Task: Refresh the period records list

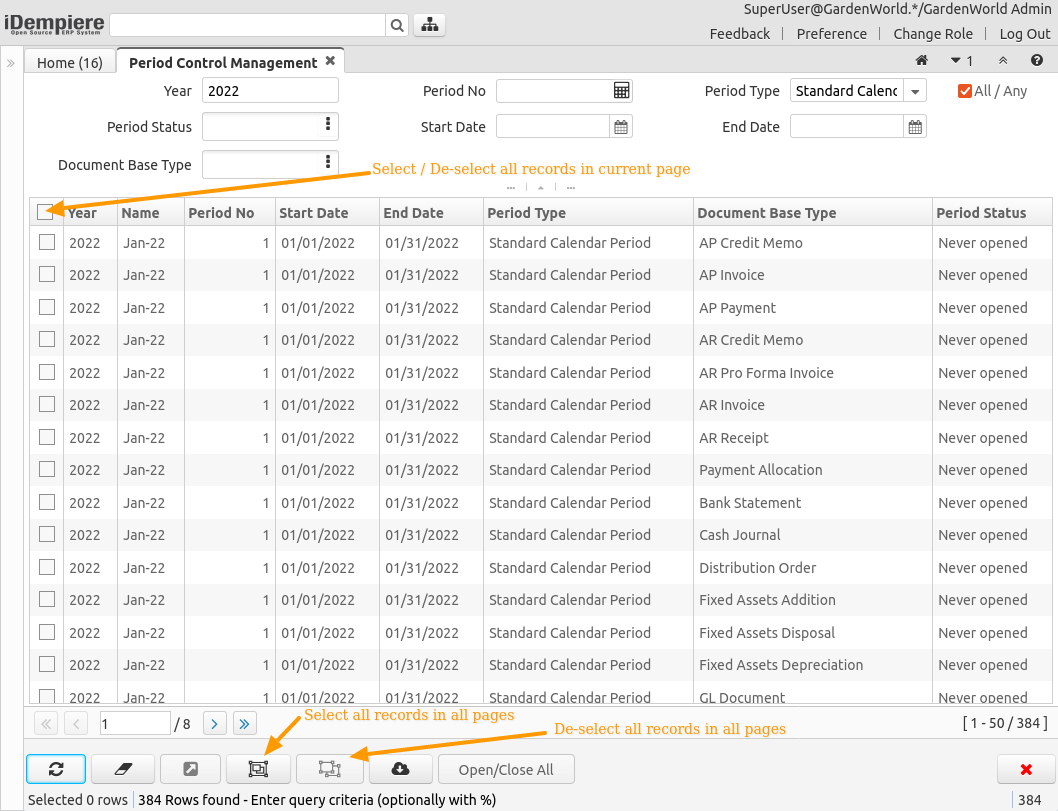Action: point(55,769)
